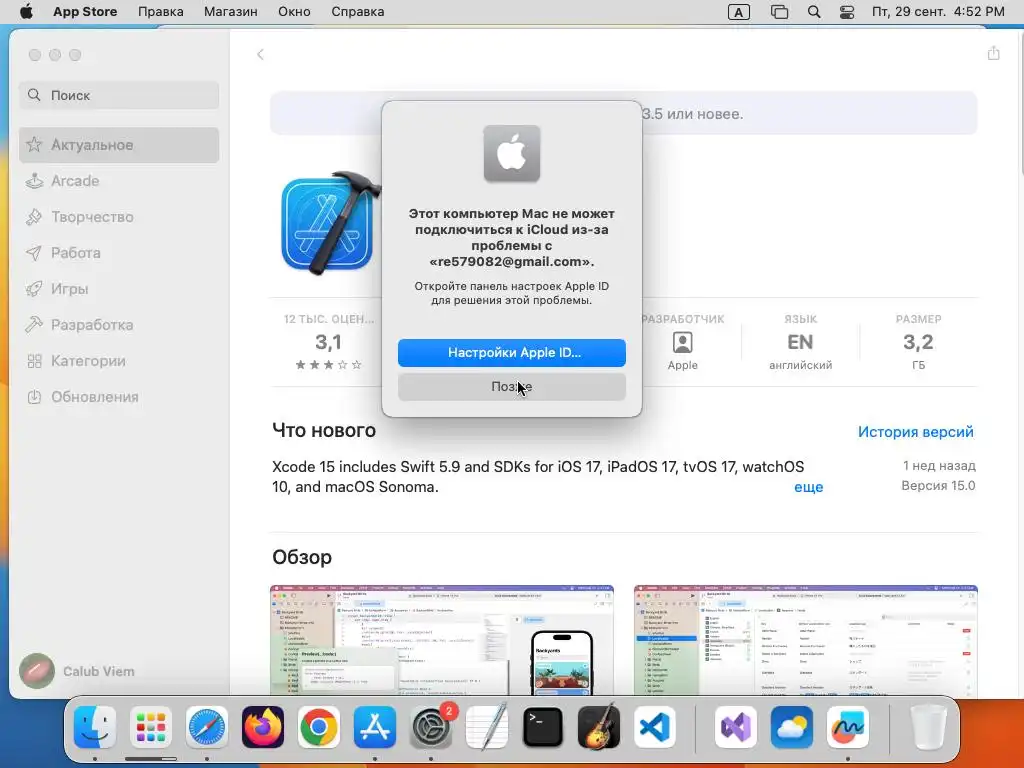Click the grid icon beside Категории
The width and height of the screenshot is (1024, 768).
click(34, 360)
